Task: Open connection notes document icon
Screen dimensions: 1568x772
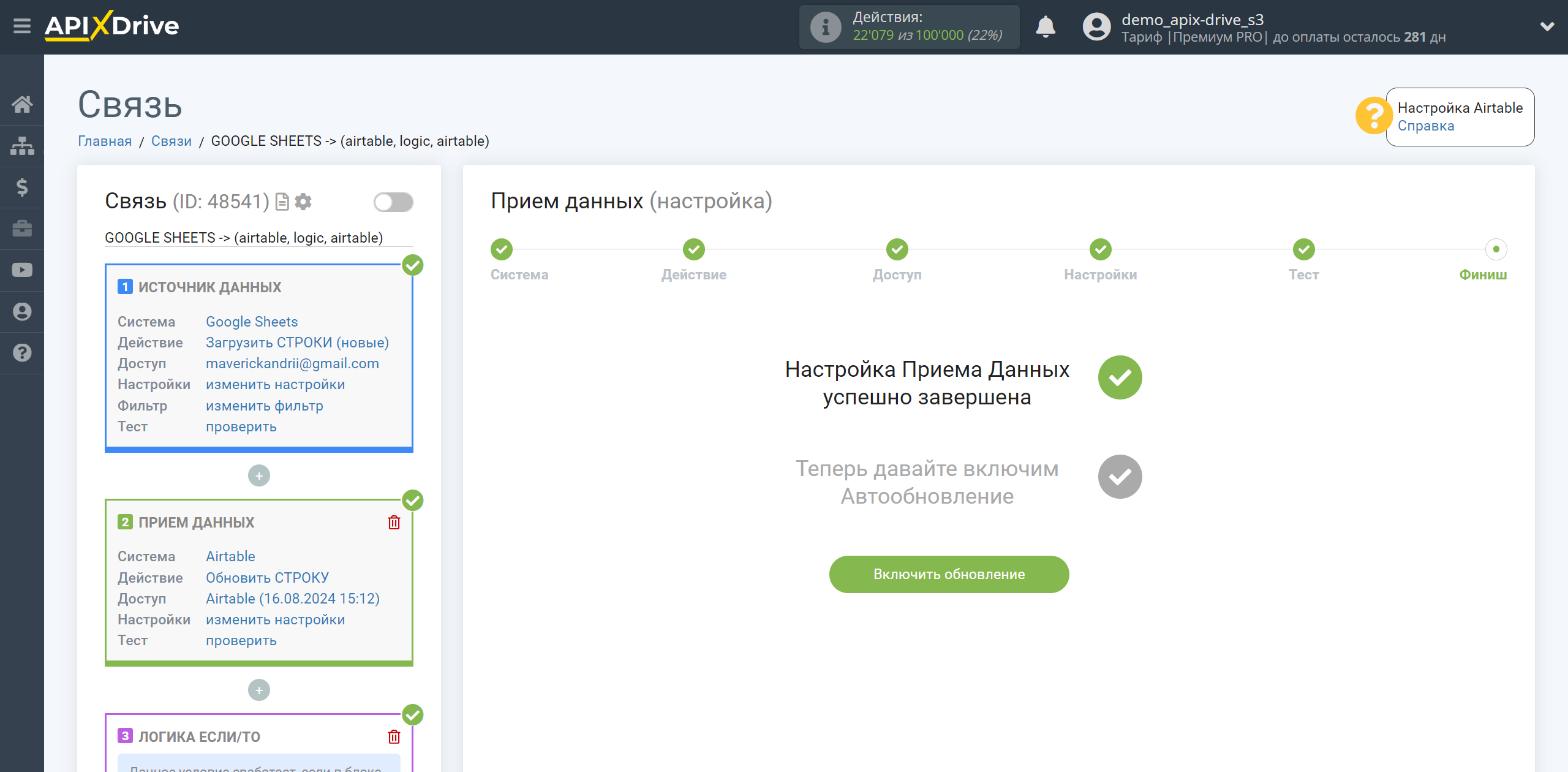Action: (282, 202)
